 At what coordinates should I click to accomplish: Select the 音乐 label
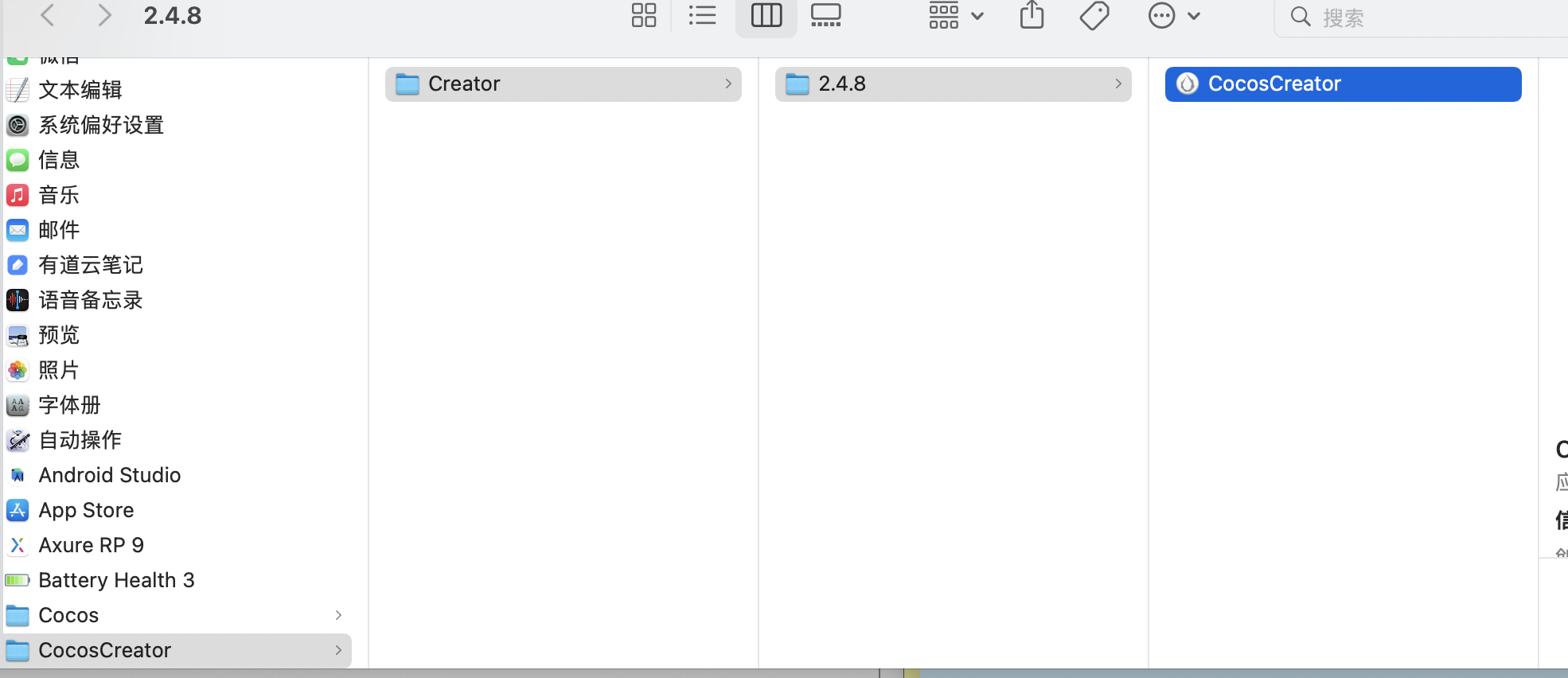[x=59, y=195]
